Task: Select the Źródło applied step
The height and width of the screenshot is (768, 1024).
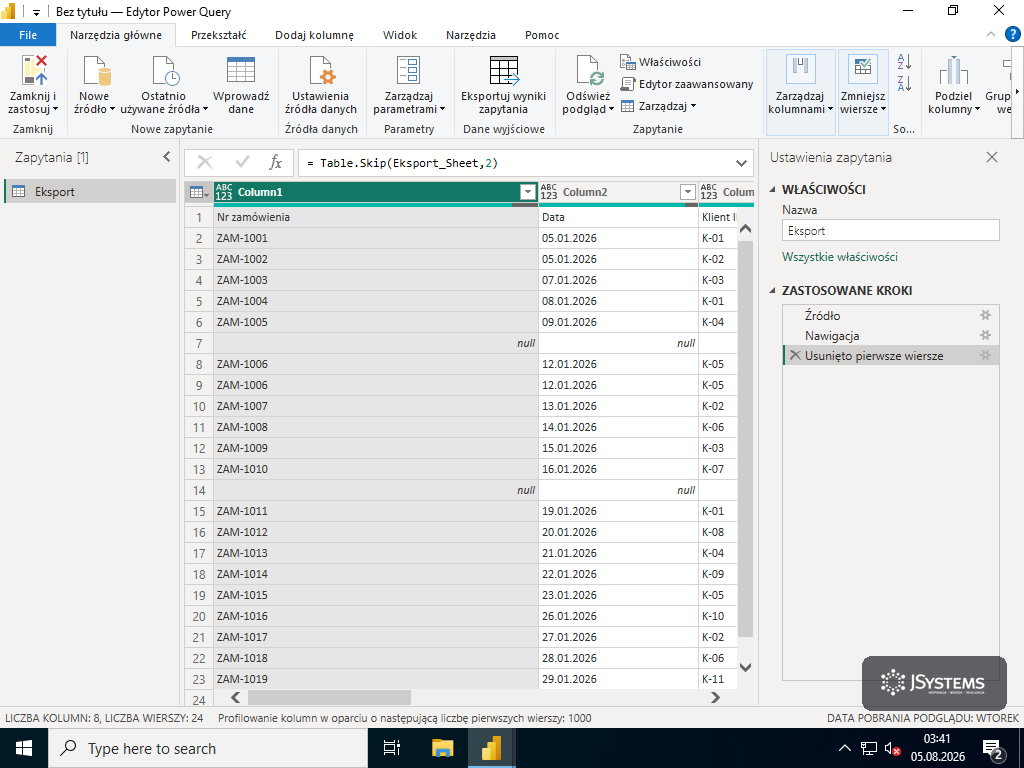Action: tap(822, 315)
